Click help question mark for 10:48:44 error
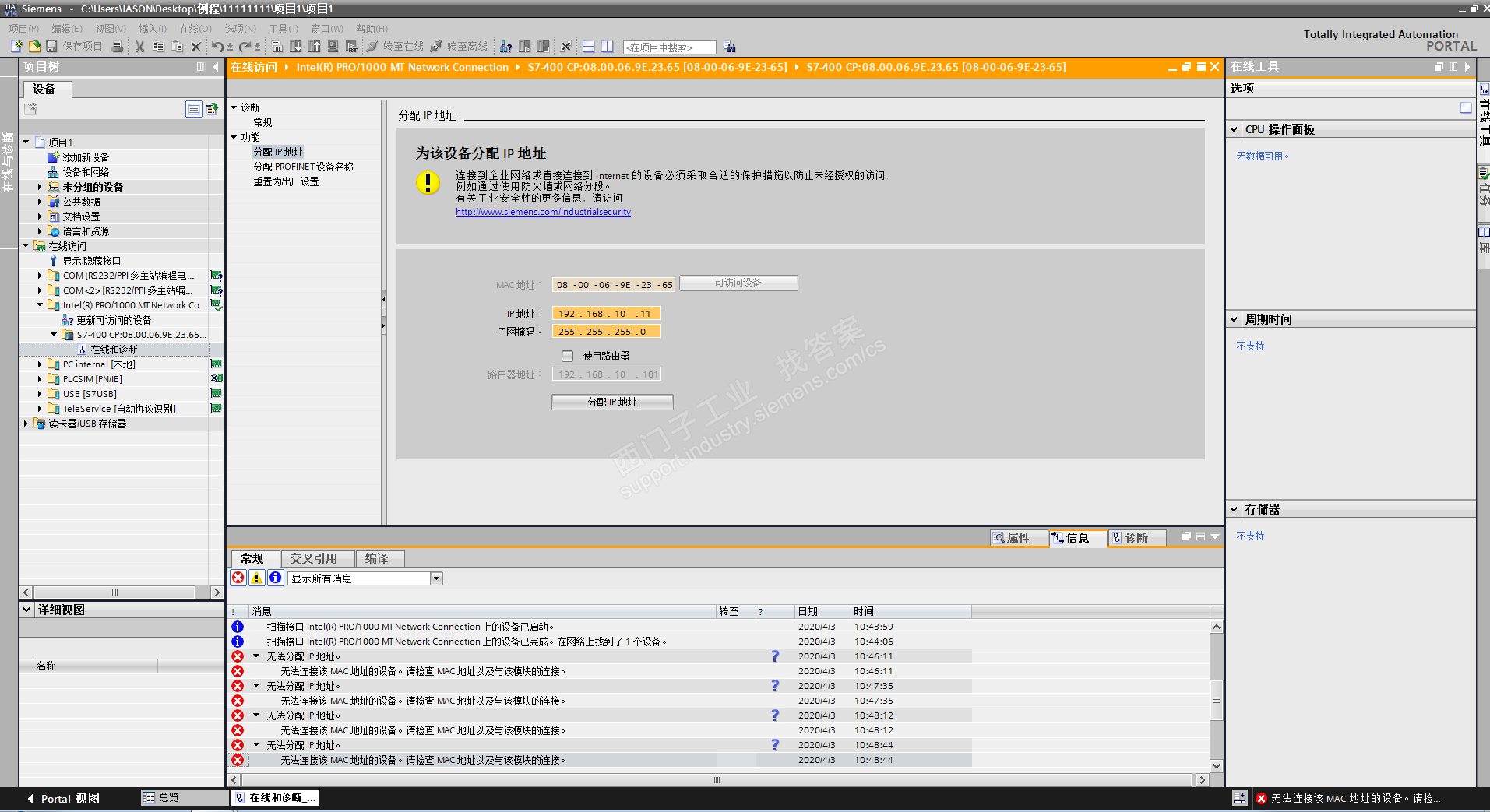The image size is (1490, 812). pyautogui.click(x=775, y=745)
